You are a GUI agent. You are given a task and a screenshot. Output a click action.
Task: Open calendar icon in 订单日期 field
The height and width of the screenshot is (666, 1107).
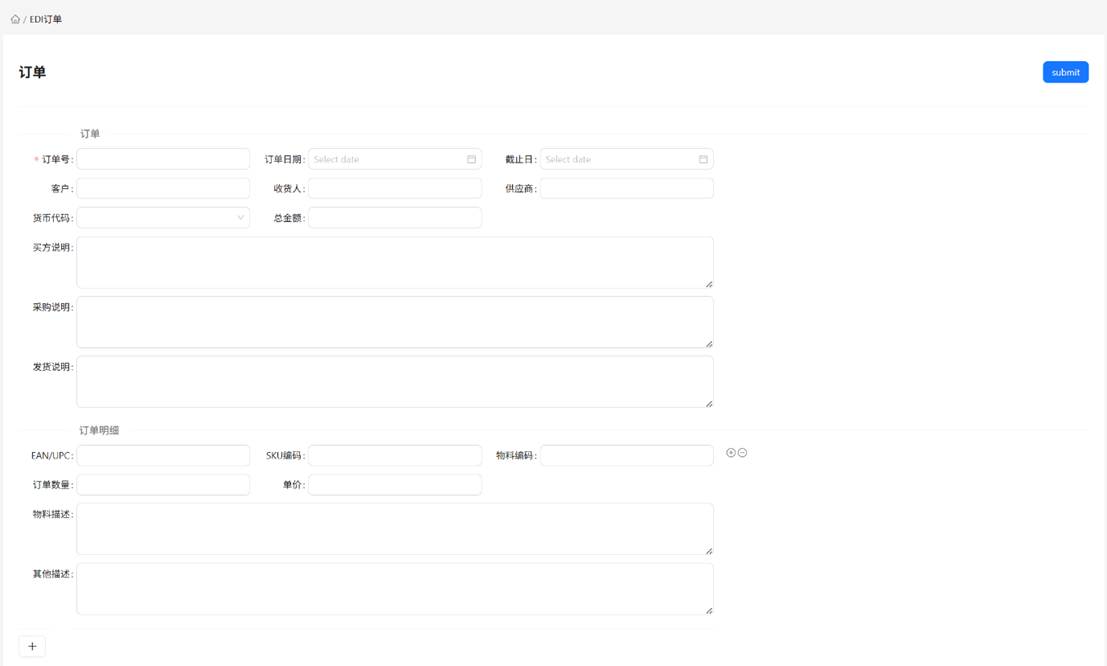471,159
